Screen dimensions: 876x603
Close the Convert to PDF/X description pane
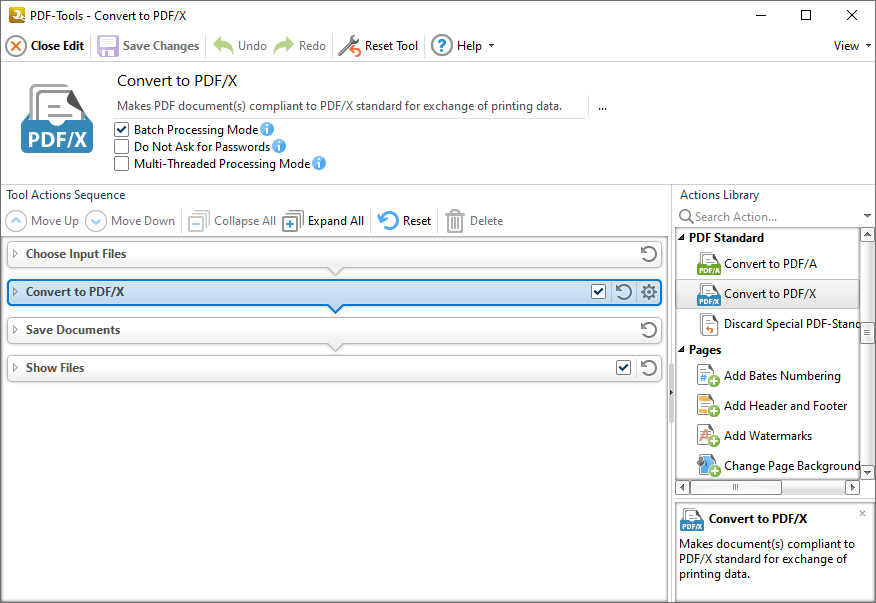click(863, 513)
